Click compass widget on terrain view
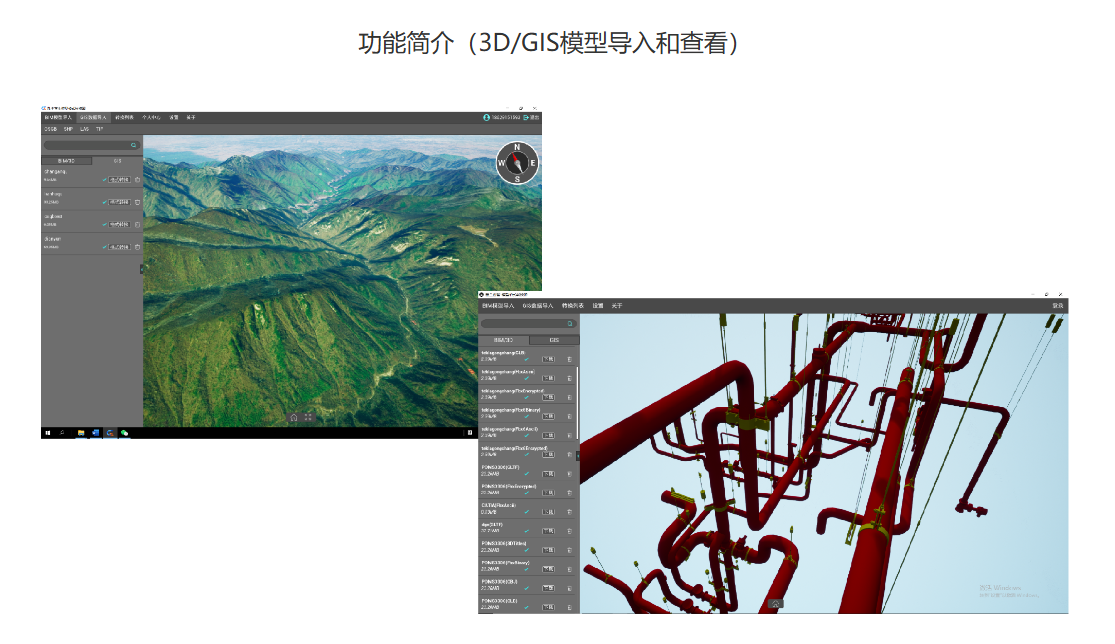The height and width of the screenshot is (644, 1115). (x=517, y=163)
